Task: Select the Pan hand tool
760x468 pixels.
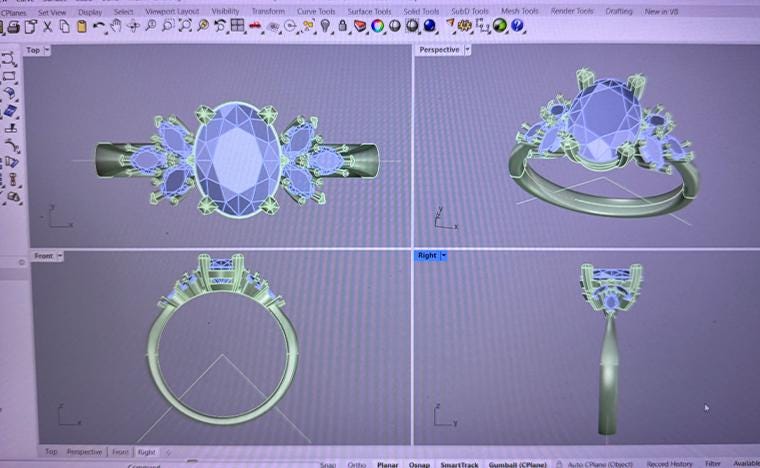Action: click(116, 26)
